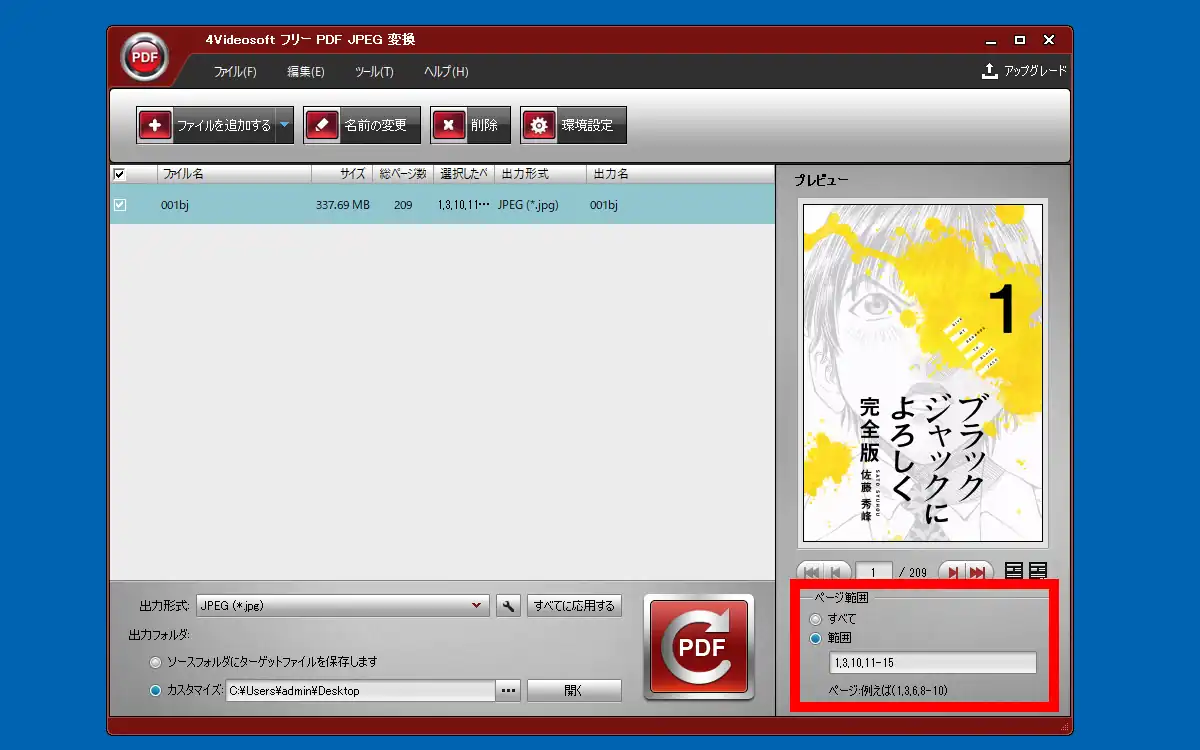Jump to the last preview page
Image resolution: width=1200 pixels, height=750 pixels.
click(x=978, y=572)
